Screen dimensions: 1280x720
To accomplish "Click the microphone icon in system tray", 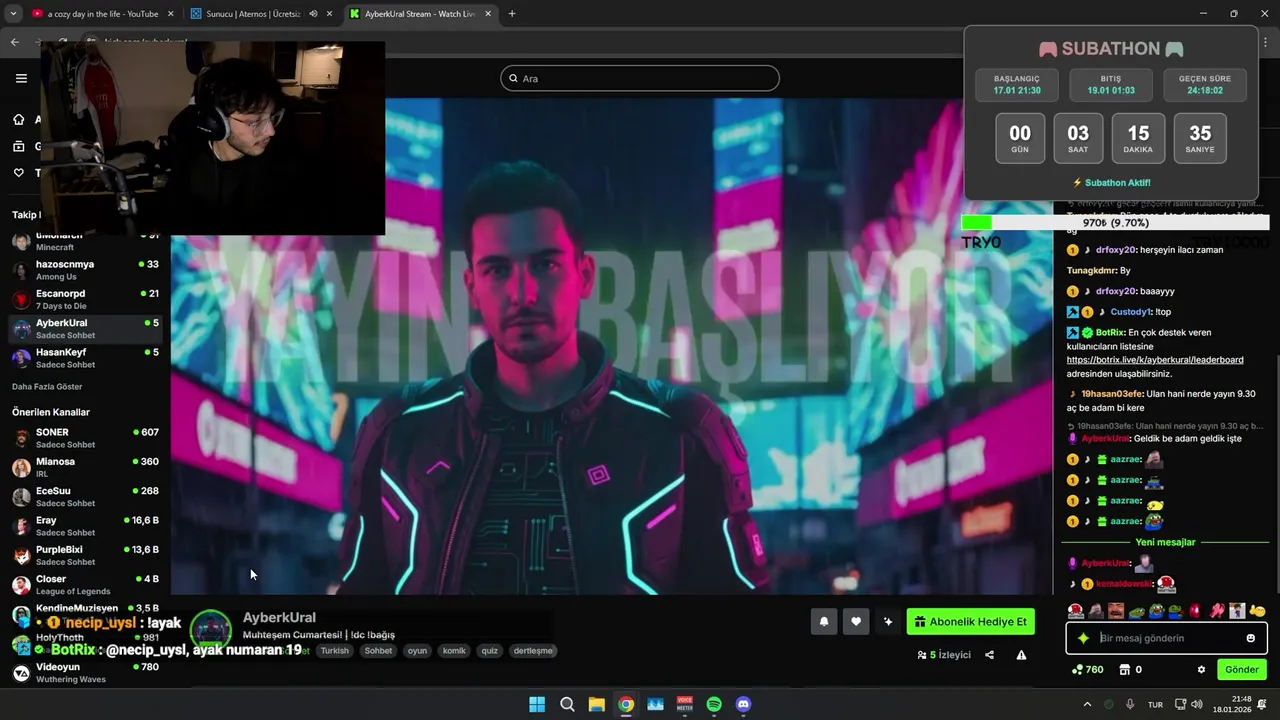I will (x=1130, y=704).
